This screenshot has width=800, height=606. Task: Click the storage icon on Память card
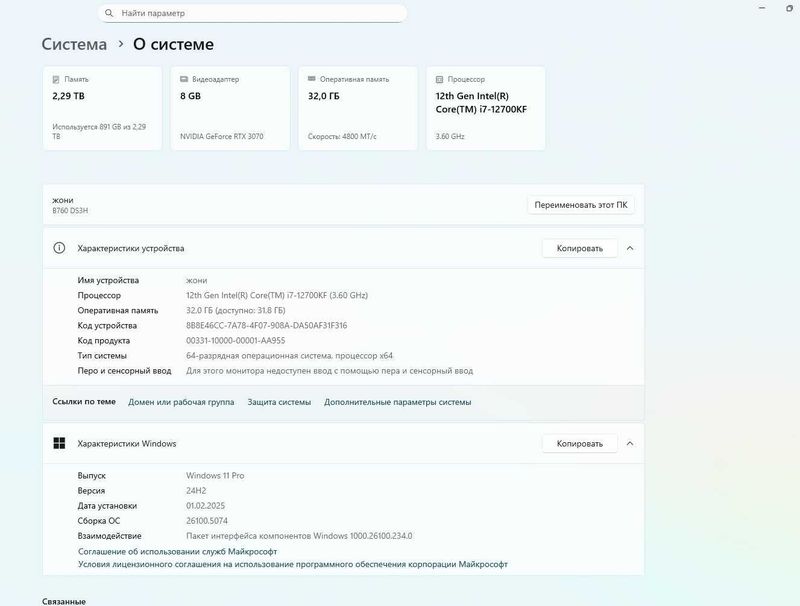[x=56, y=80]
